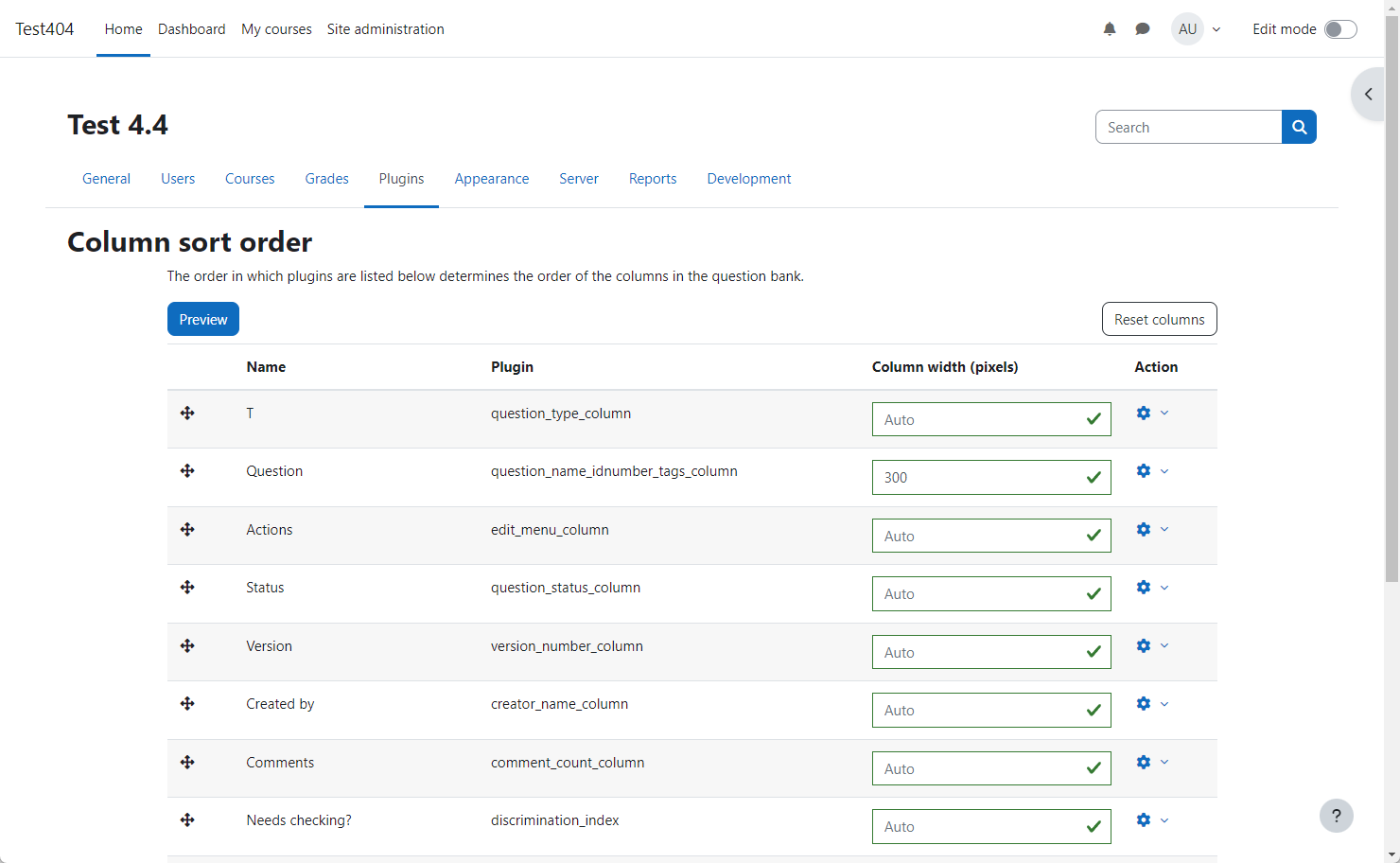Click the AU user avatar

(1187, 29)
